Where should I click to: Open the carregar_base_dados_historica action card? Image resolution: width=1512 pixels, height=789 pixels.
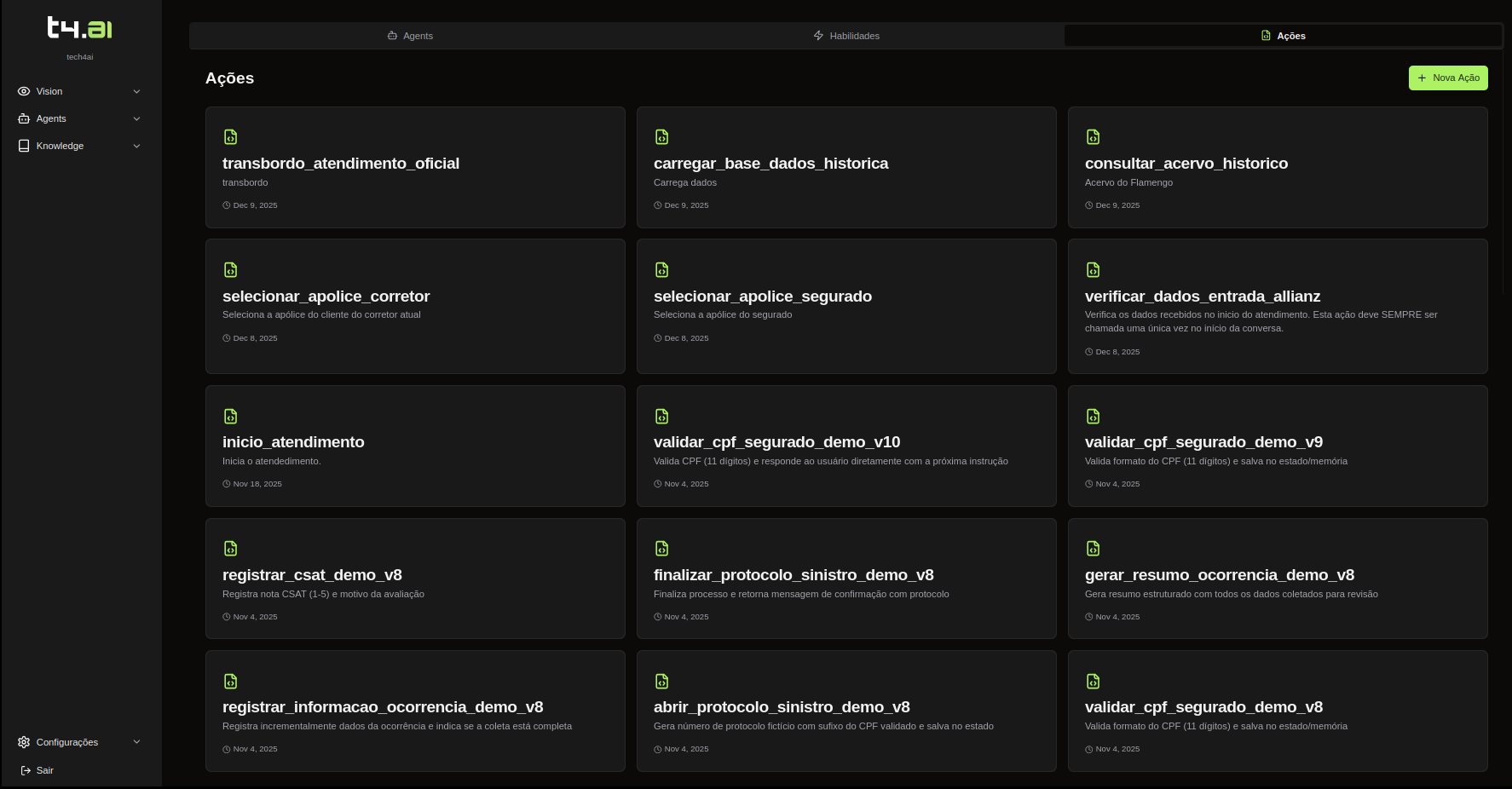845,167
